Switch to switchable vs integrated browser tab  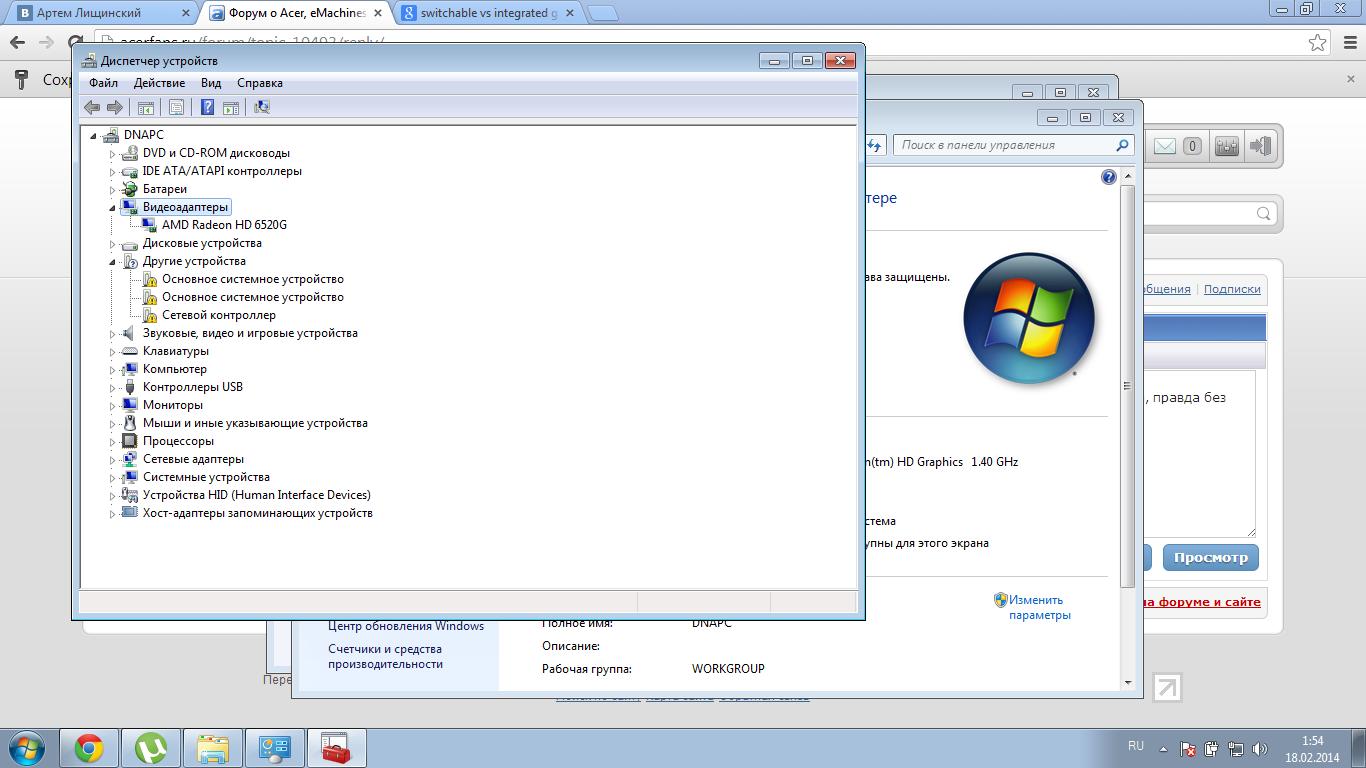[485, 13]
